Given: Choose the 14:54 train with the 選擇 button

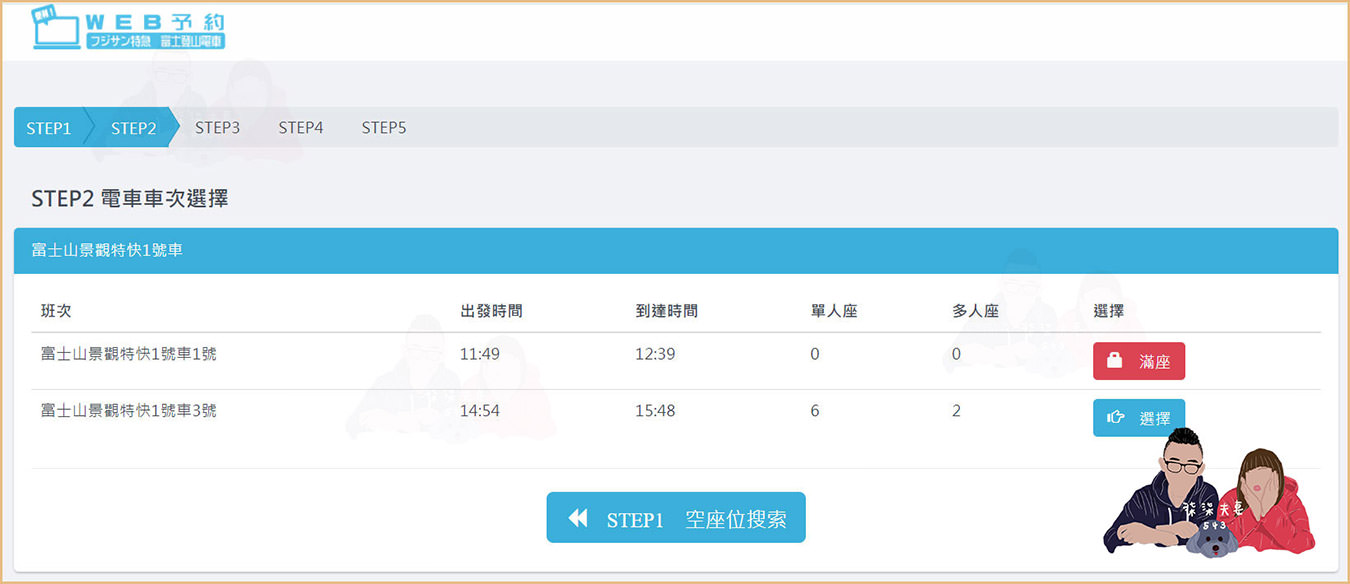Looking at the screenshot, I should [x=1139, y=418].
